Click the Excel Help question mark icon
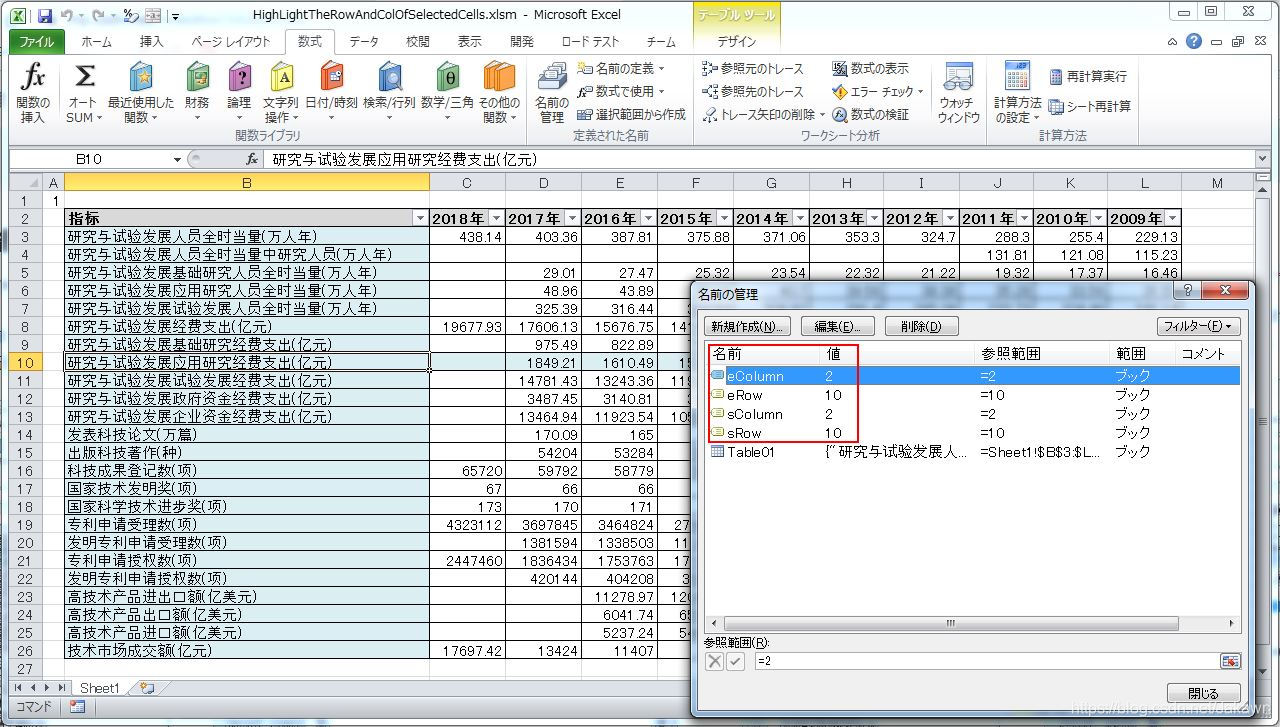The width and height of the screenshot is (1280, 727). 1194,41
